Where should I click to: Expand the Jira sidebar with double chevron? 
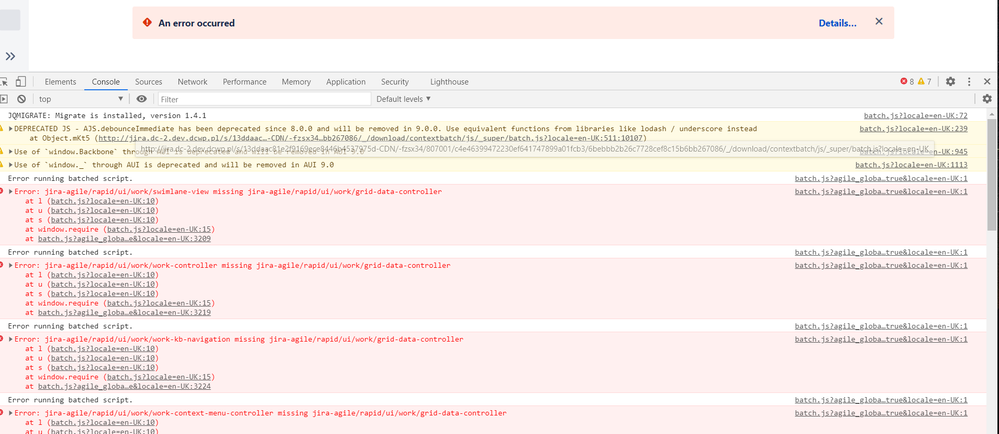[10, 56]
